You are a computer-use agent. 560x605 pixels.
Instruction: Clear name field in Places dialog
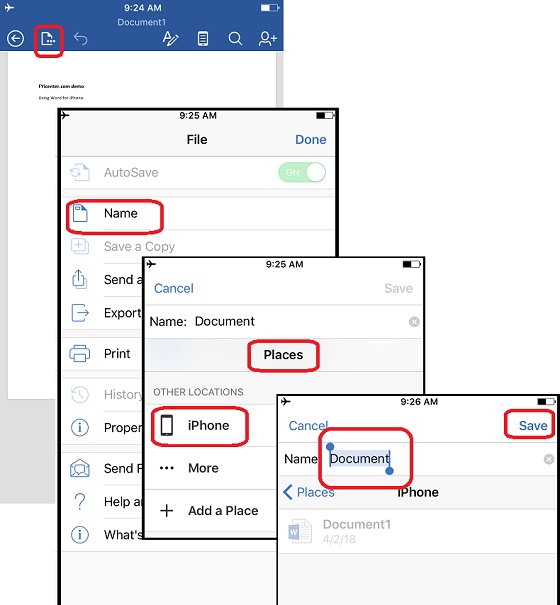tap(414, 322)
